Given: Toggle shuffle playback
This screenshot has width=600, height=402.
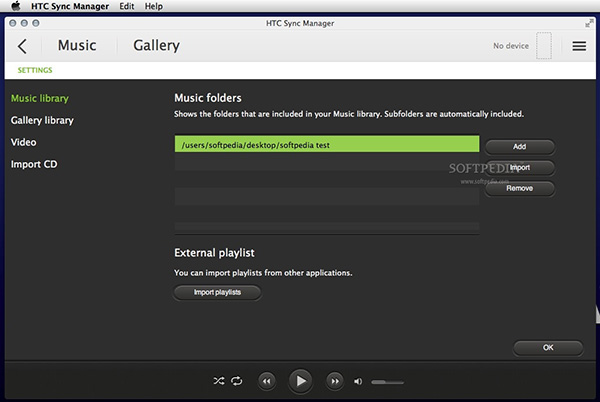Looking at the screenshot, I should pyautogui.click(x=219, y=381).
